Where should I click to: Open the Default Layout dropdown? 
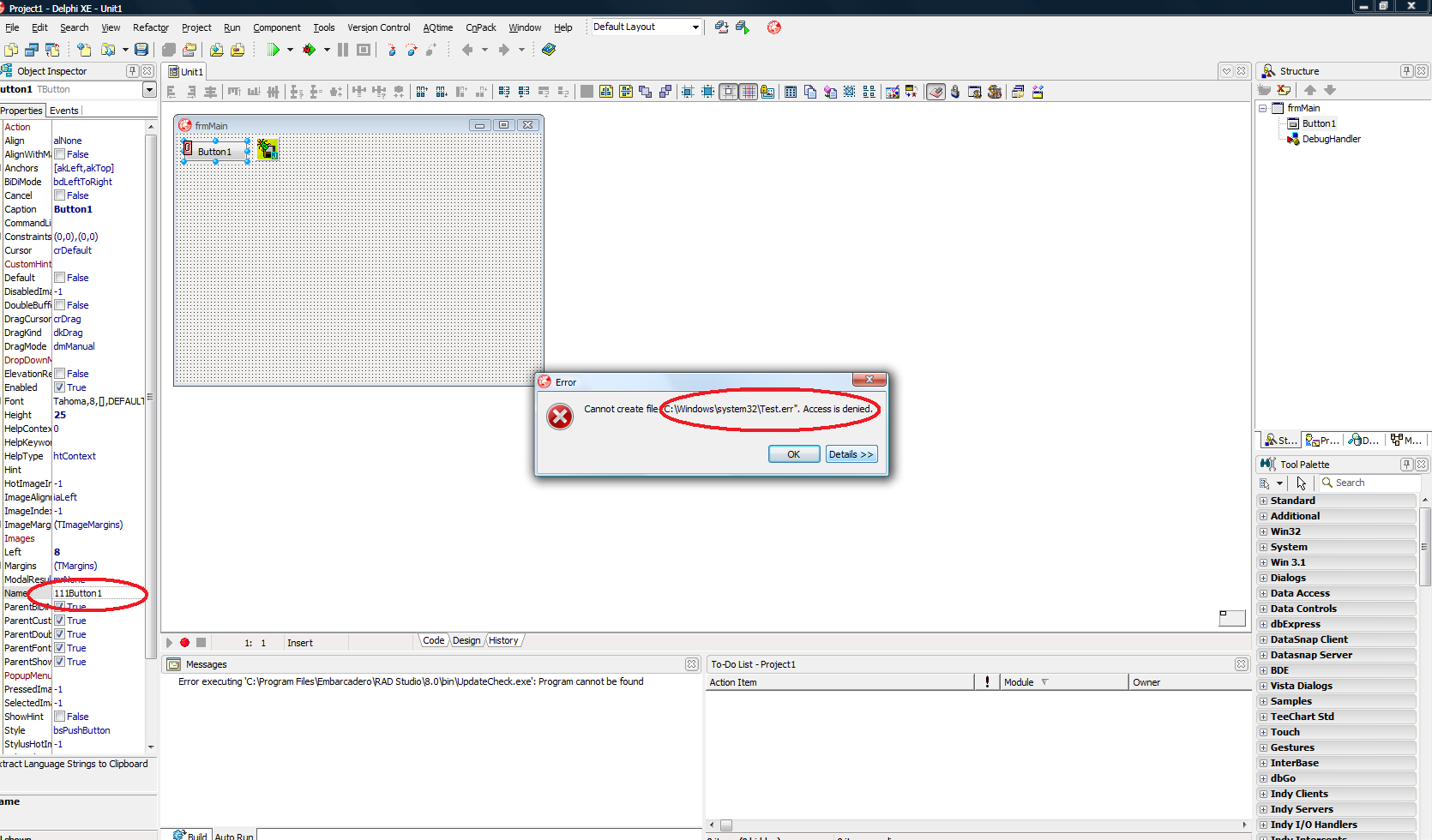coord(695,27)
